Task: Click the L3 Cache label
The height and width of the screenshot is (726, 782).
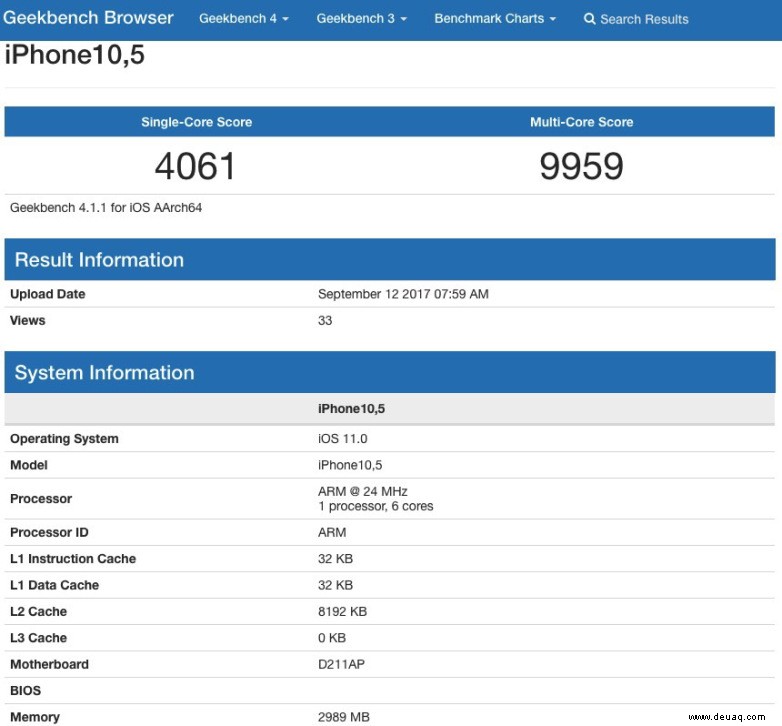Action: [38, 638]
